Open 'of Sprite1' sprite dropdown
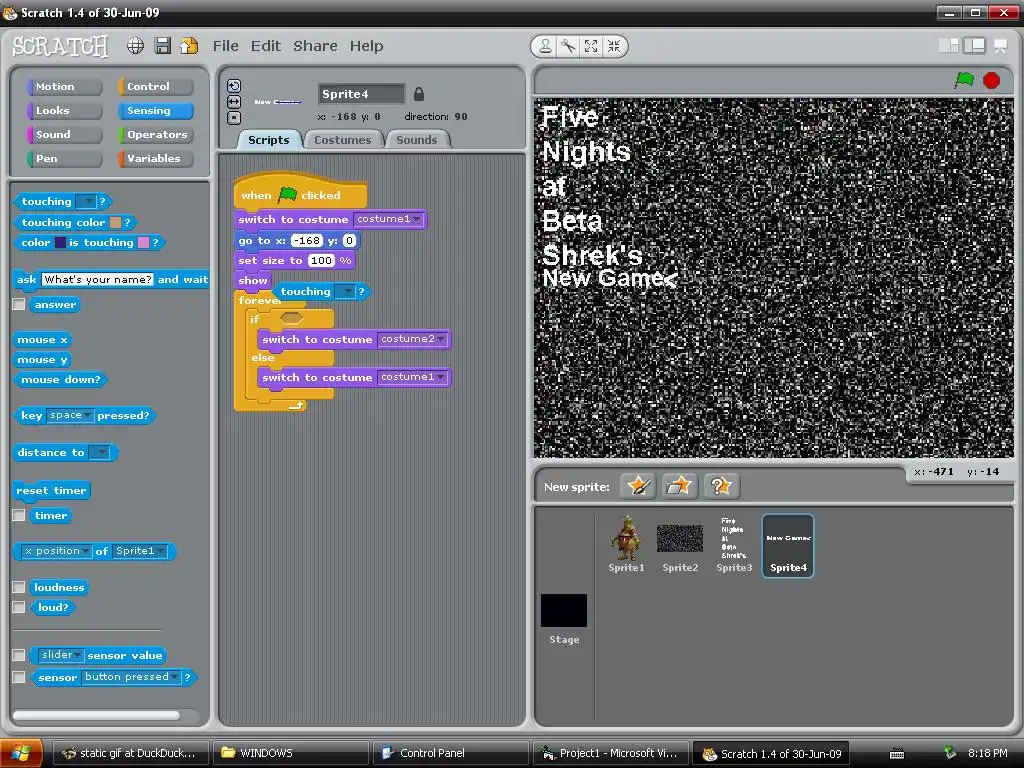The height and width of the screenshot is (768, 1024). coord(140,551)
